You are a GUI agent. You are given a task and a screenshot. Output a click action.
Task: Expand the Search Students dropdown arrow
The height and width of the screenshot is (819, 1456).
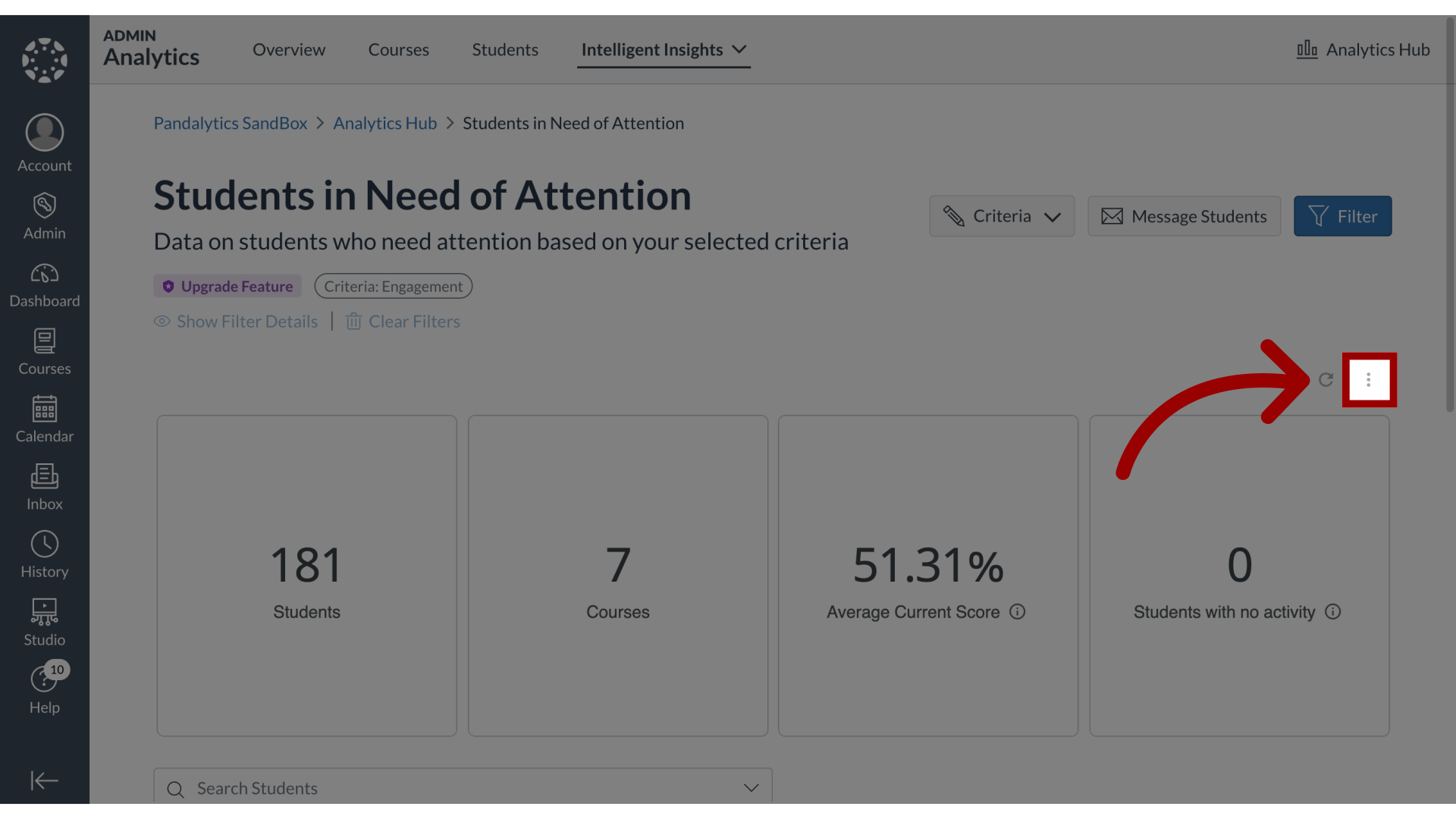click(x=750, y=788)
